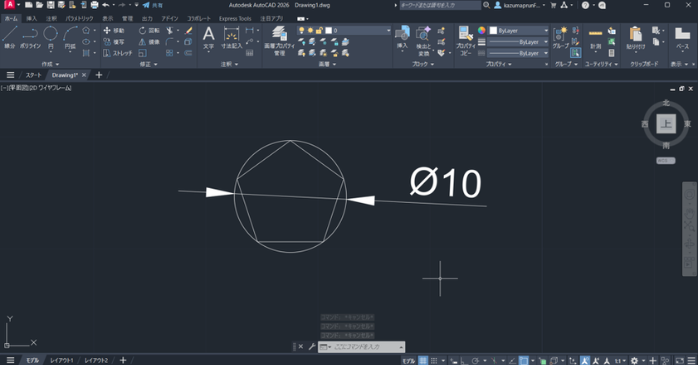Switch to the レイアウト1 layout tab
This screenshot has height=365, width=698.
click(x=61, y=360)
